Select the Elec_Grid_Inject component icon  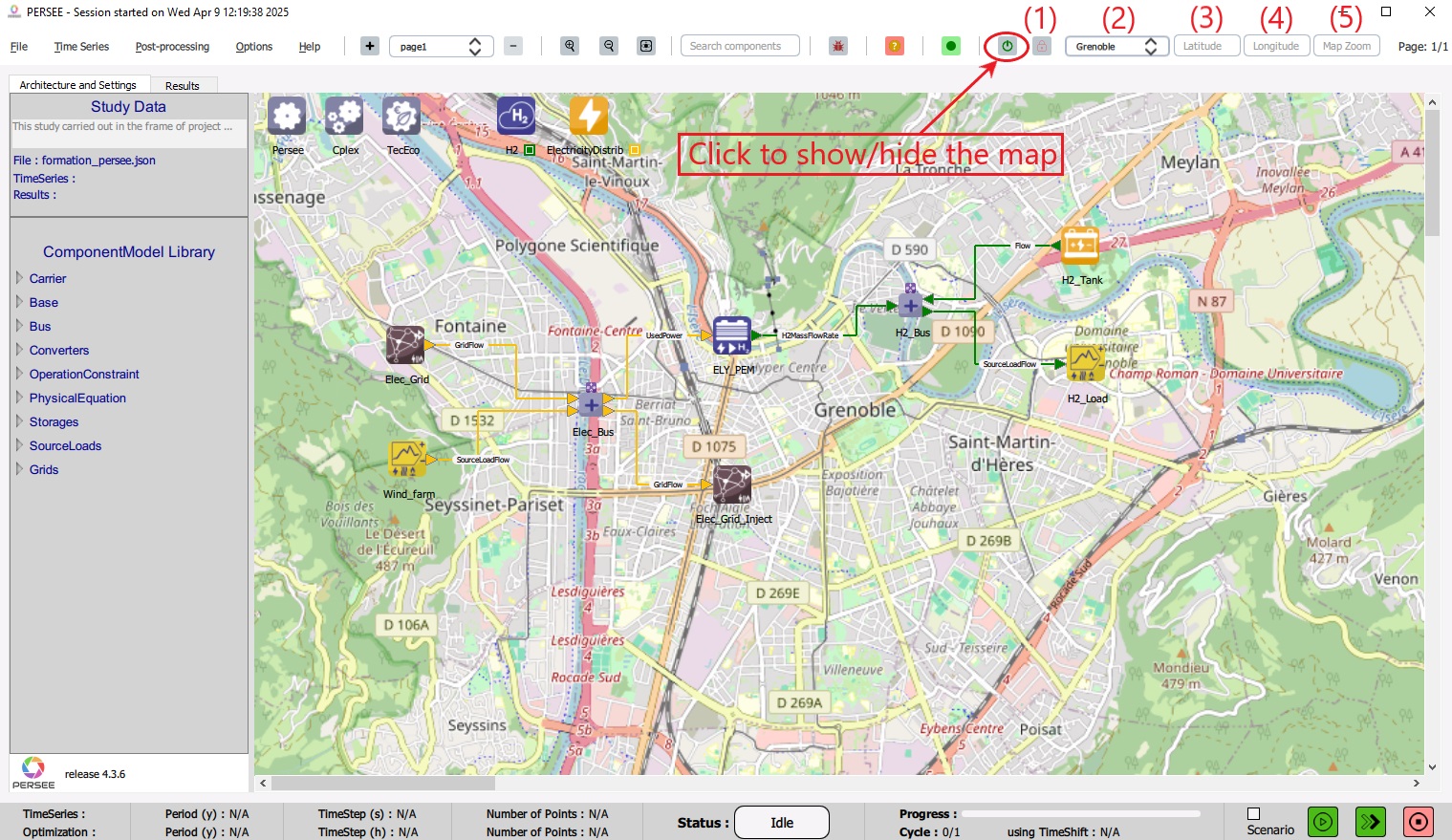pos(732,485)
